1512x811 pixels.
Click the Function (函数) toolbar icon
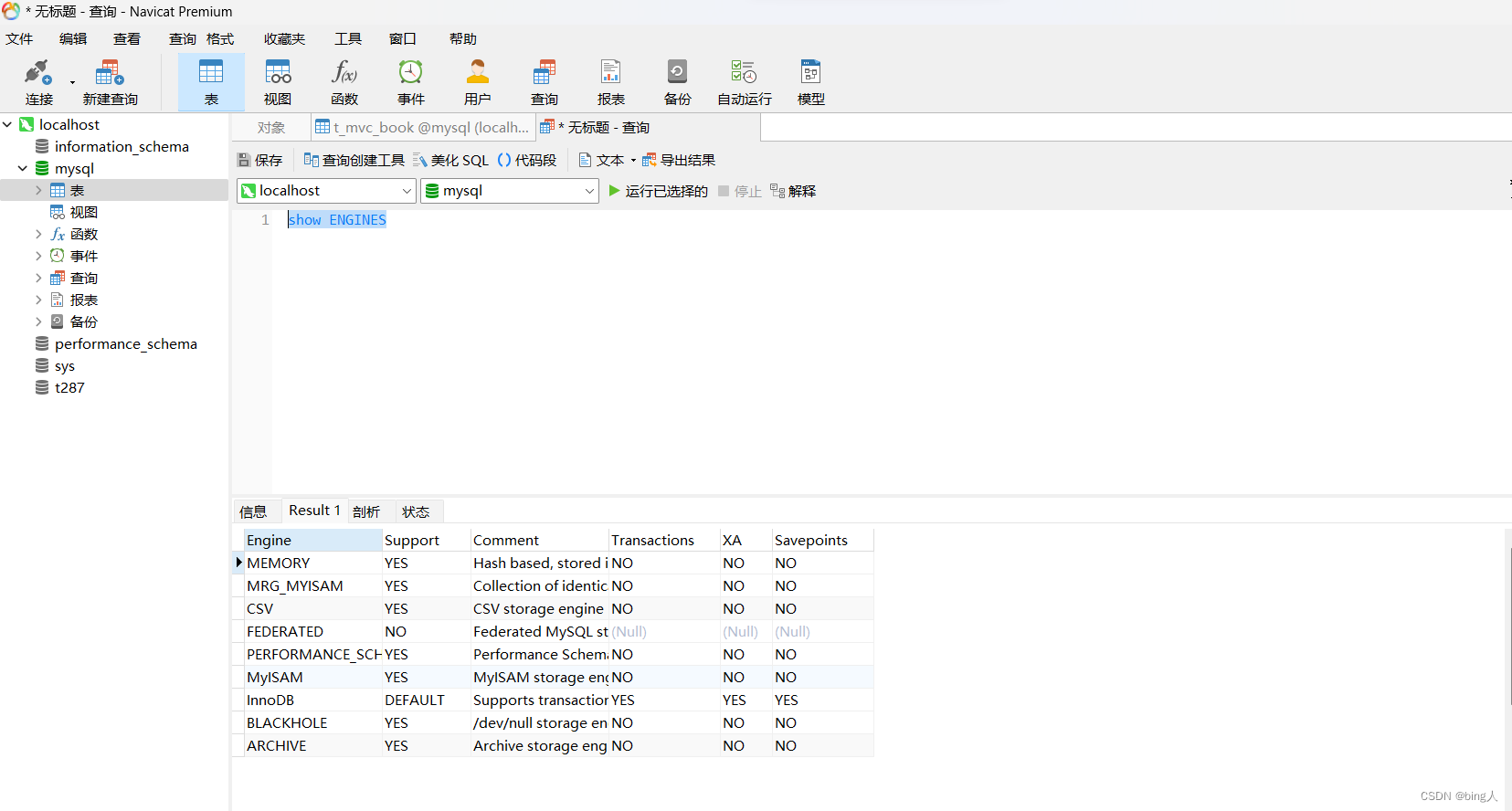344,81
